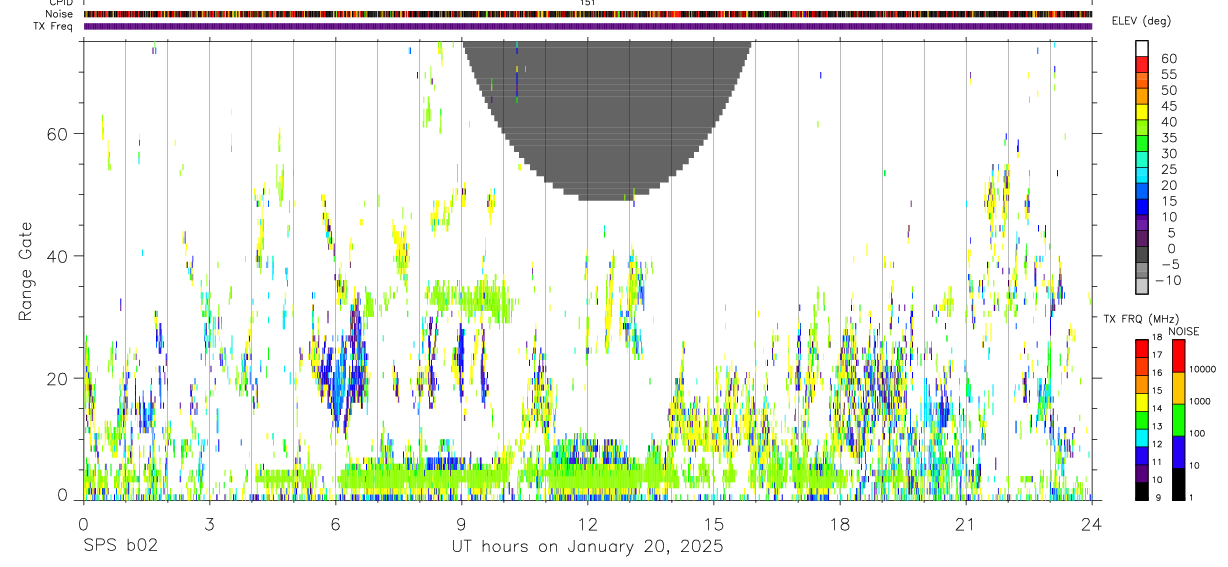The height and width of the screenshot is (567, 1228).
Task: Click the 18 tick on the UT hours axis
Action: pos(839,525)
